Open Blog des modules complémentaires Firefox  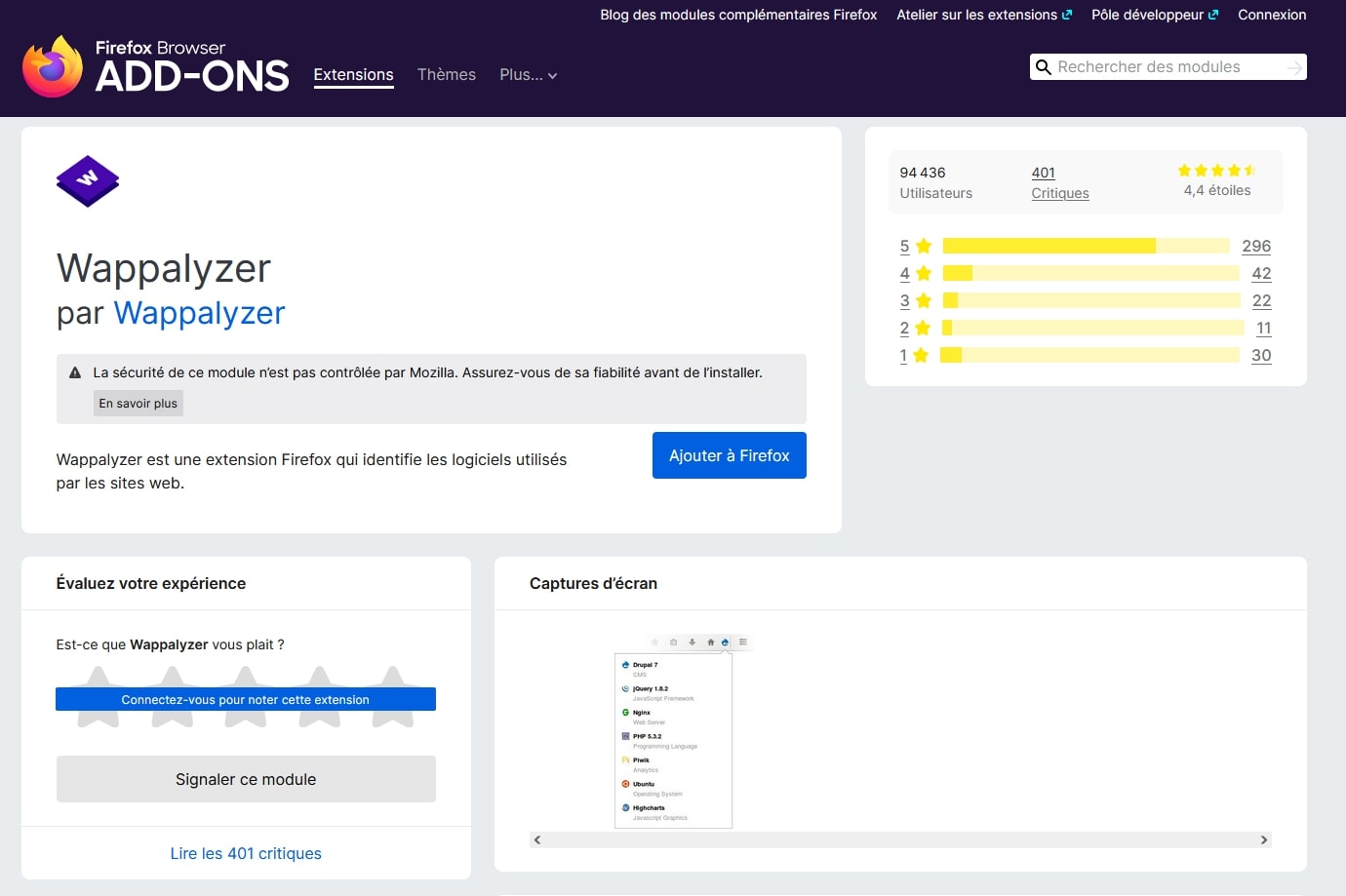(738, 15)
